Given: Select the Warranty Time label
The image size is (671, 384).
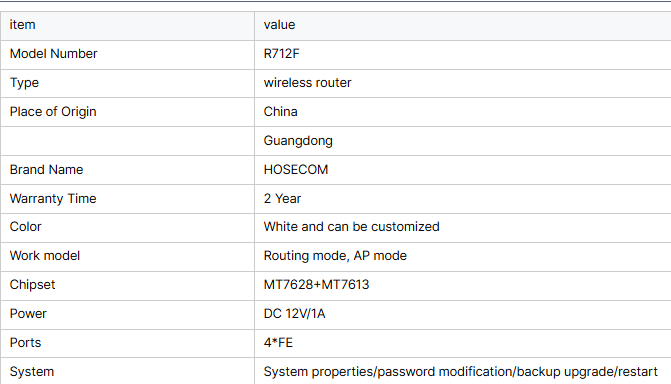Looking at the screenshot, I should tap(53, 199).
